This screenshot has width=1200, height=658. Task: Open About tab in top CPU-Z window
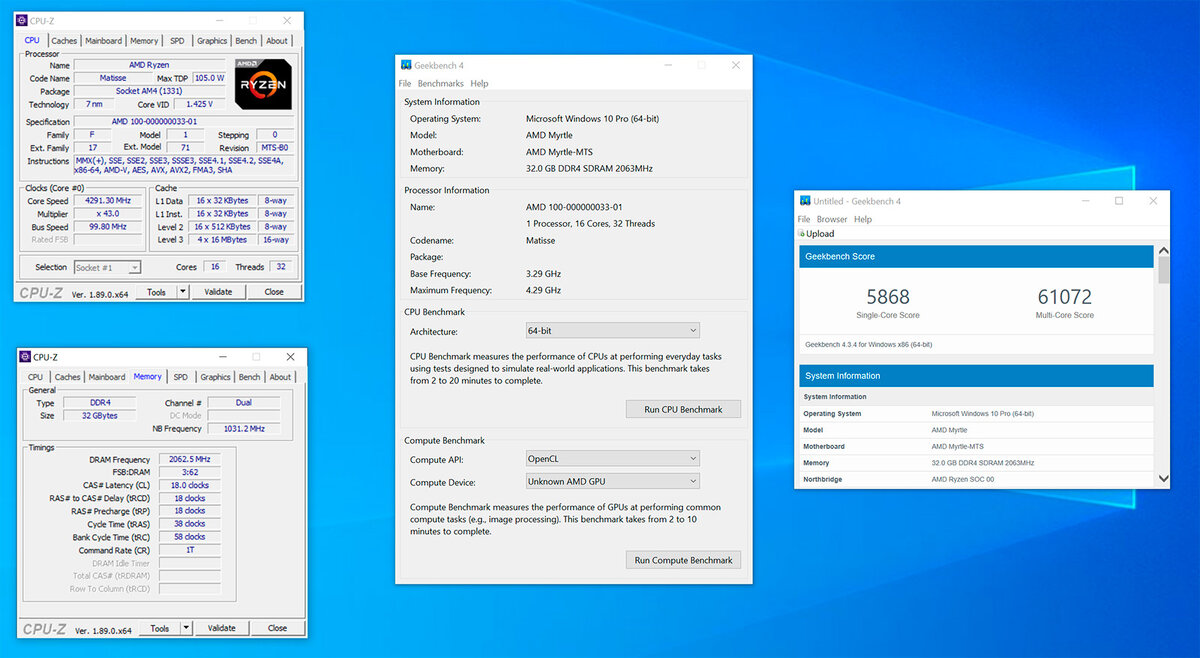tap(277, 41)
